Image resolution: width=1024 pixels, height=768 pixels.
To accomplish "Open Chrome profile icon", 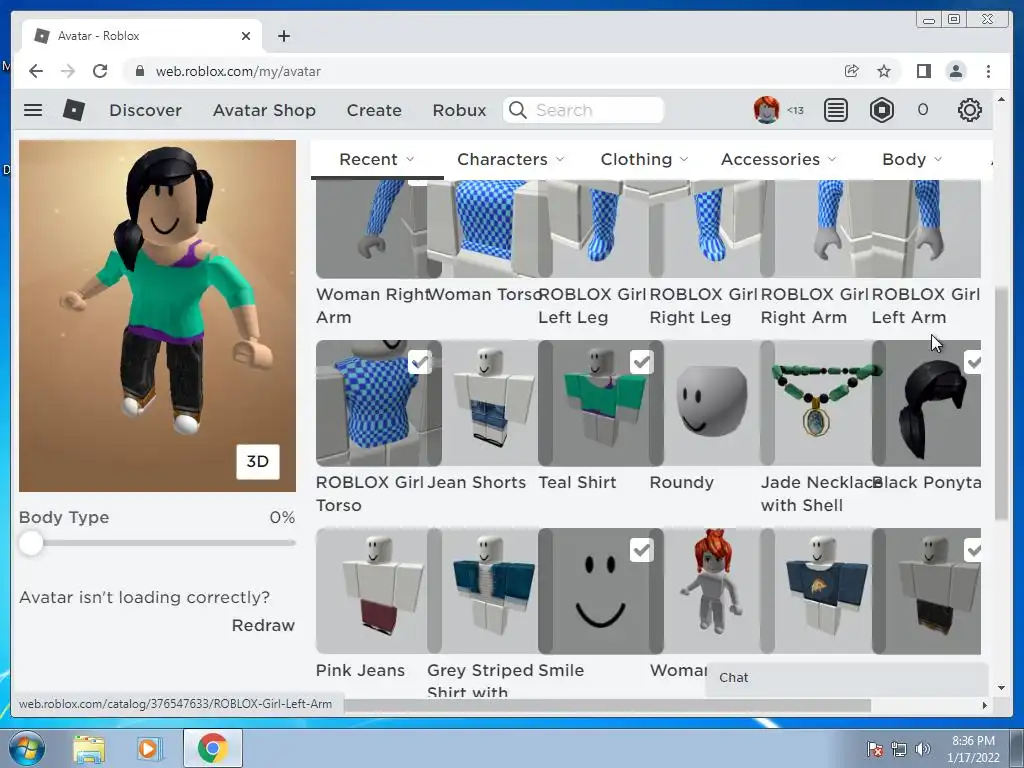I will pyautogui.click(x=955, y=71).
